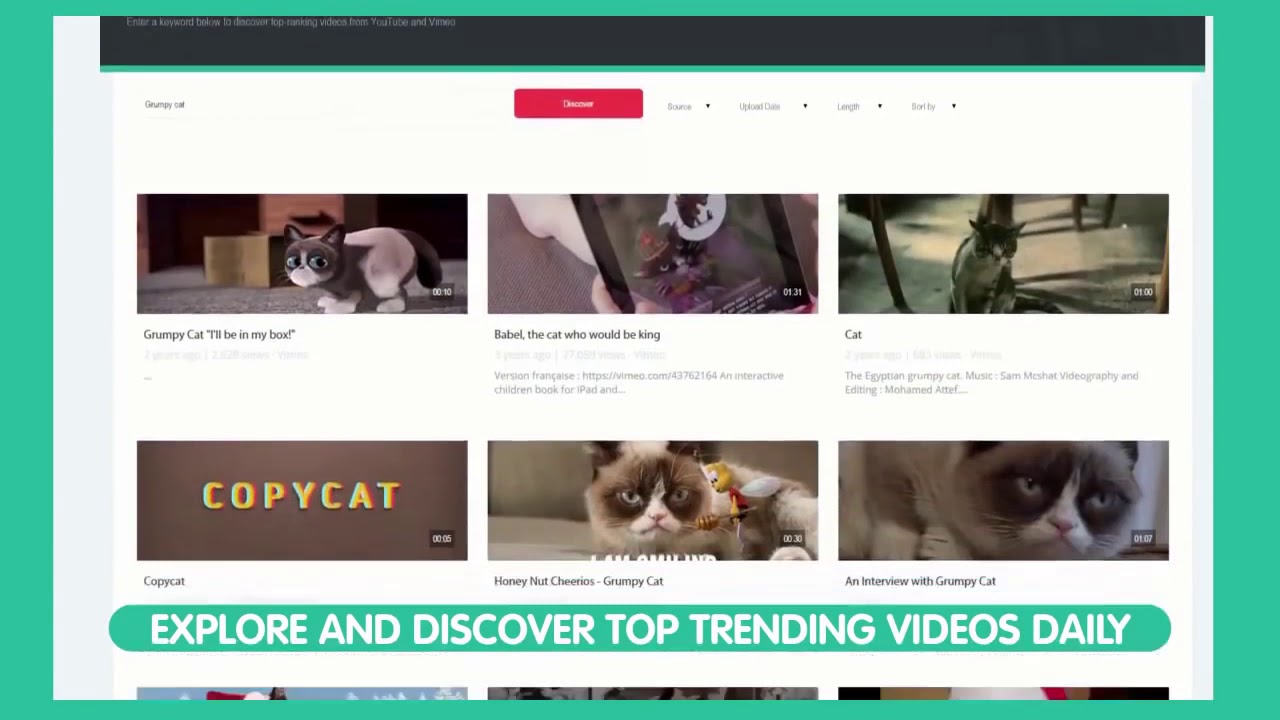Open the Interview with Grumpy Cat thumbnail

click(x=1003, y=500)
